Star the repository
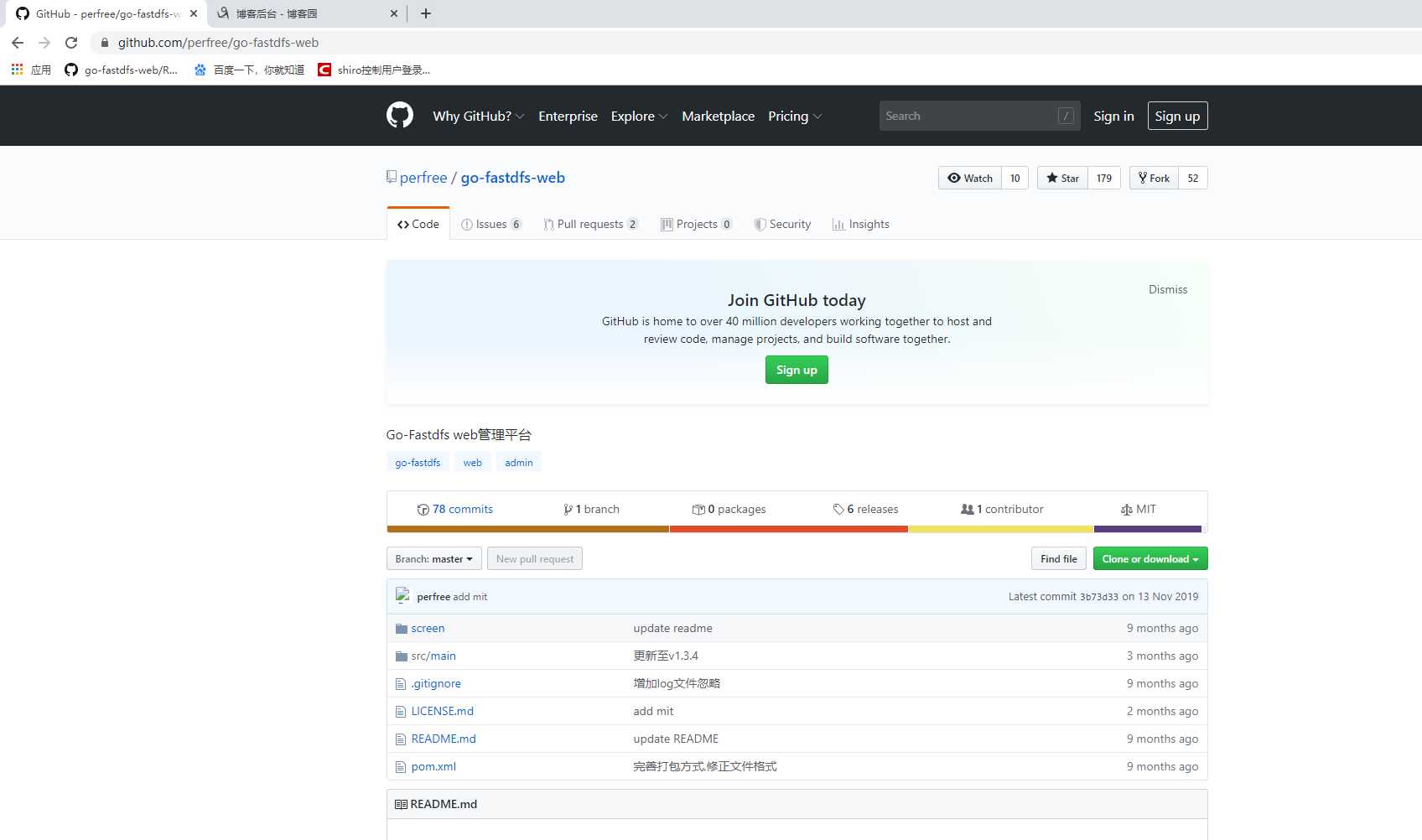Screen dimensions: 1422x840 [1062, 178]
